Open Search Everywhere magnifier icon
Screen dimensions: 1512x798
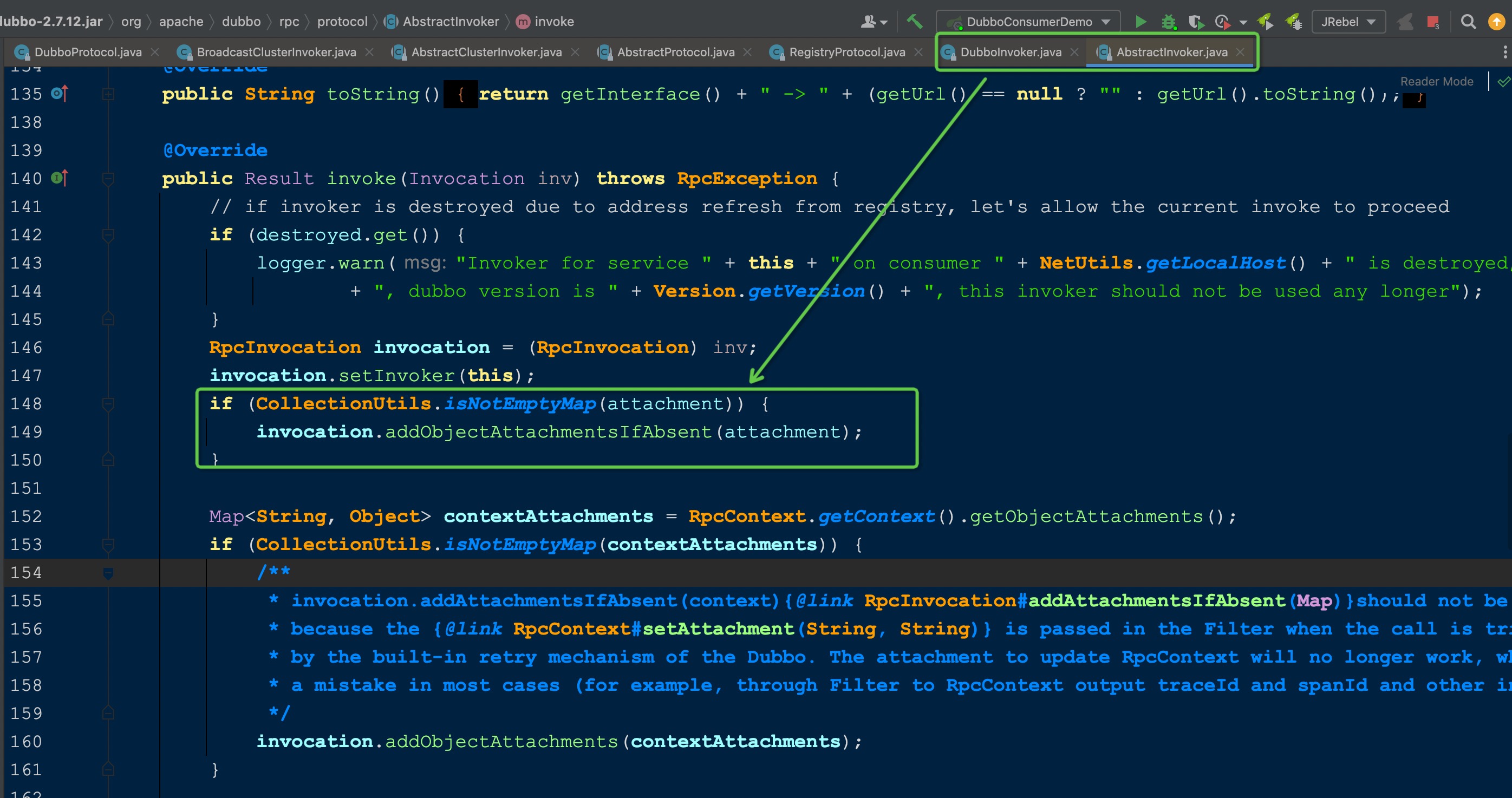1468,22
